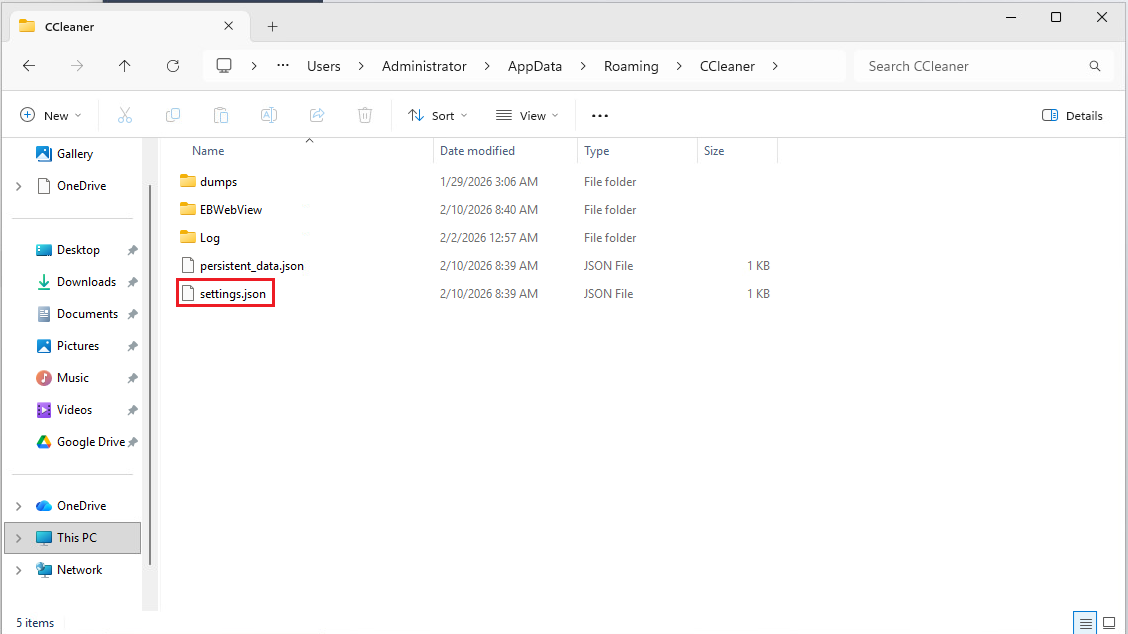Viewport: 1128px width, 634px height.
Task: Add a new tab with plus button
Action: point(272,27)
